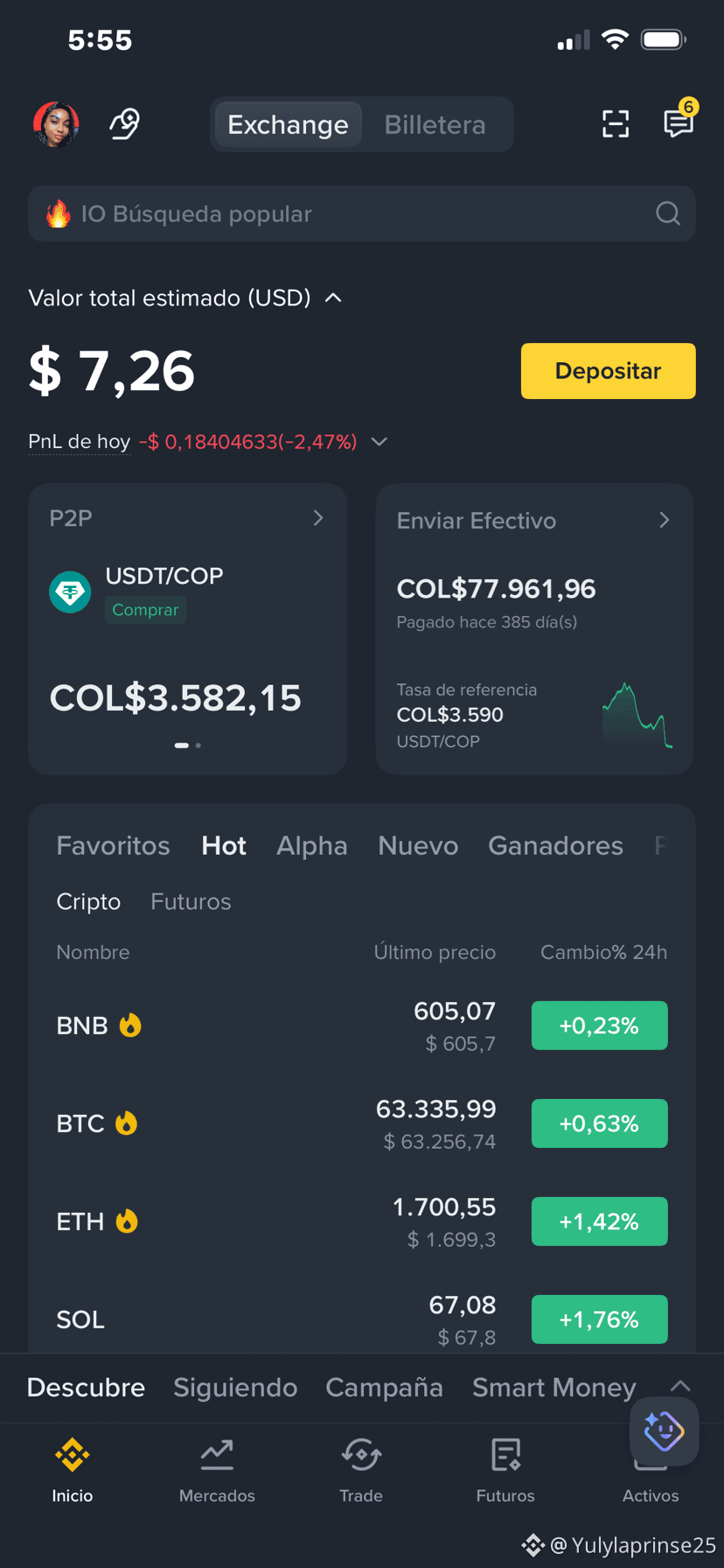Screen dimensions: 724x1568
Task: Collapse the Valor total estimado chevron
Action: pos(333,297)
